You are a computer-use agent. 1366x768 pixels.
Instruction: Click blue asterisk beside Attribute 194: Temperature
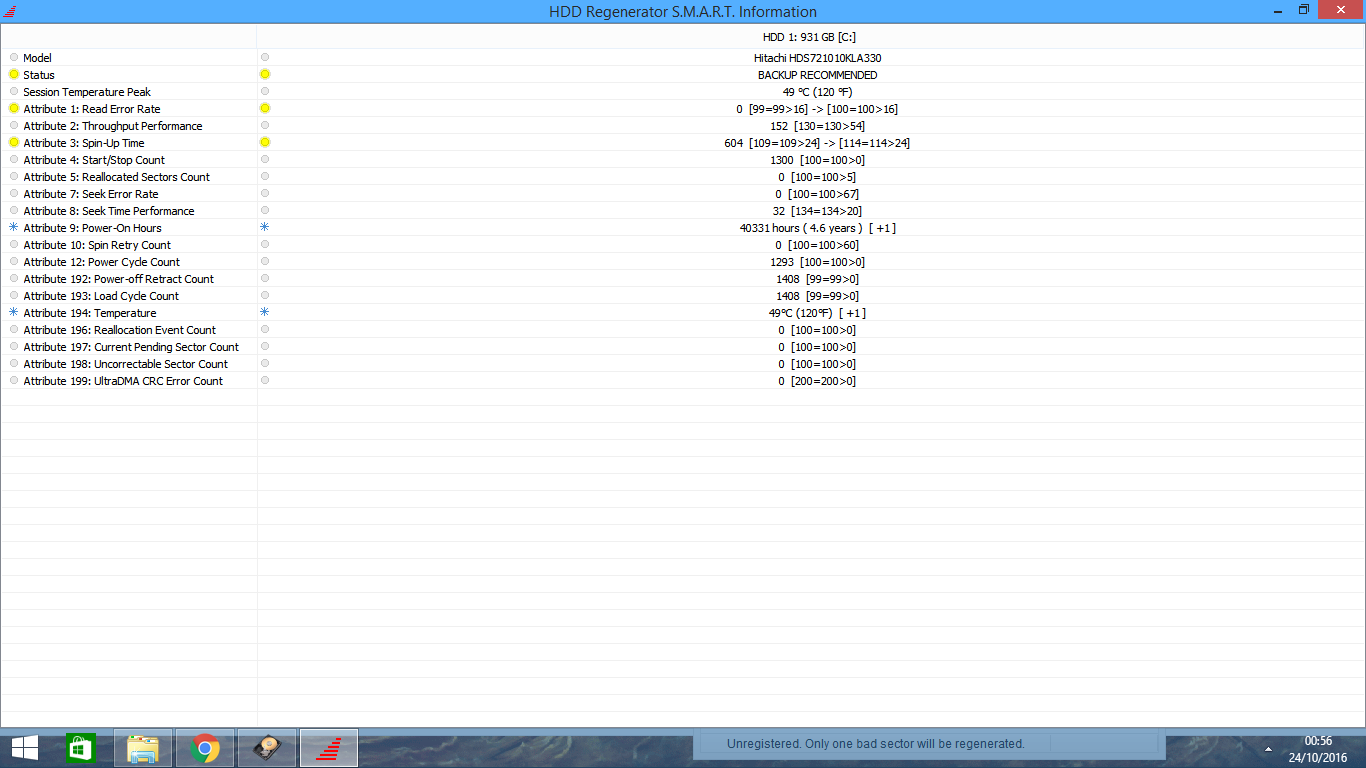(x=14, y=313)
